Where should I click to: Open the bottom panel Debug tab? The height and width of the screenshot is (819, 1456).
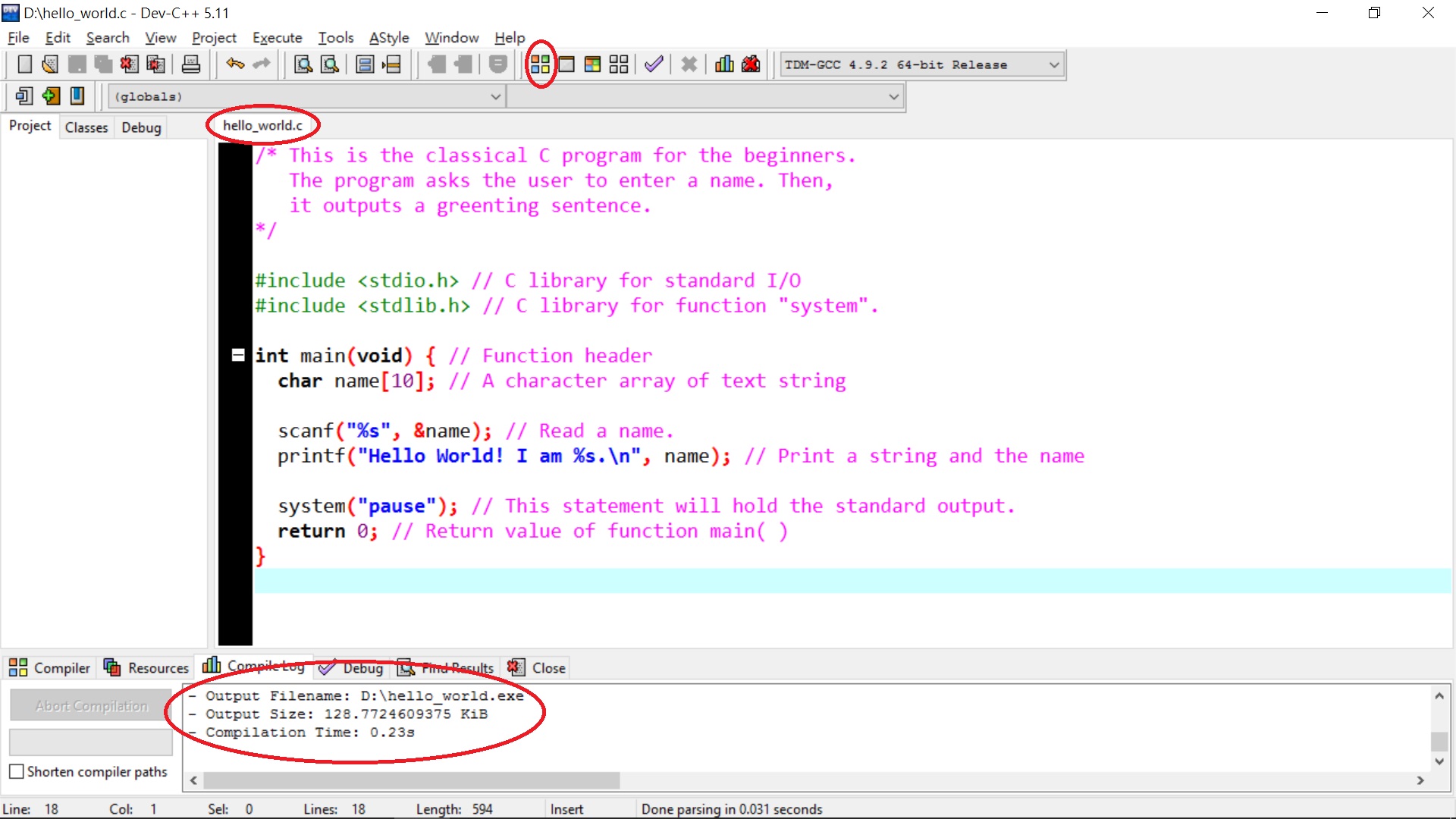(352, 667)
